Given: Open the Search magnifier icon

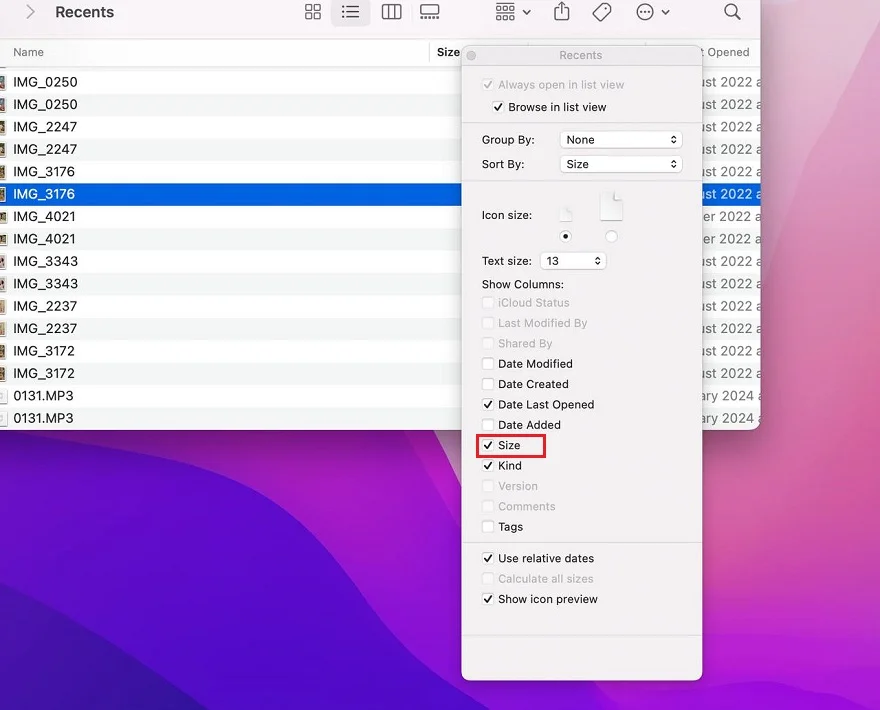Looking at the screenshot, I should [732, 12].
